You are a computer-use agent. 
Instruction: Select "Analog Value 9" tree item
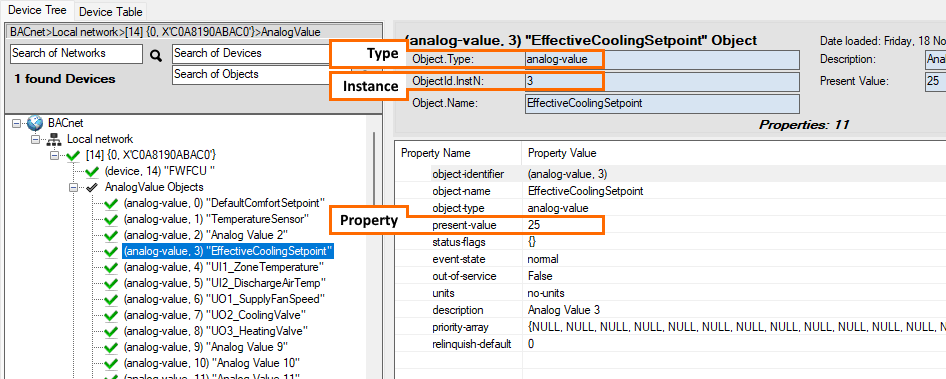coord(205,347)
